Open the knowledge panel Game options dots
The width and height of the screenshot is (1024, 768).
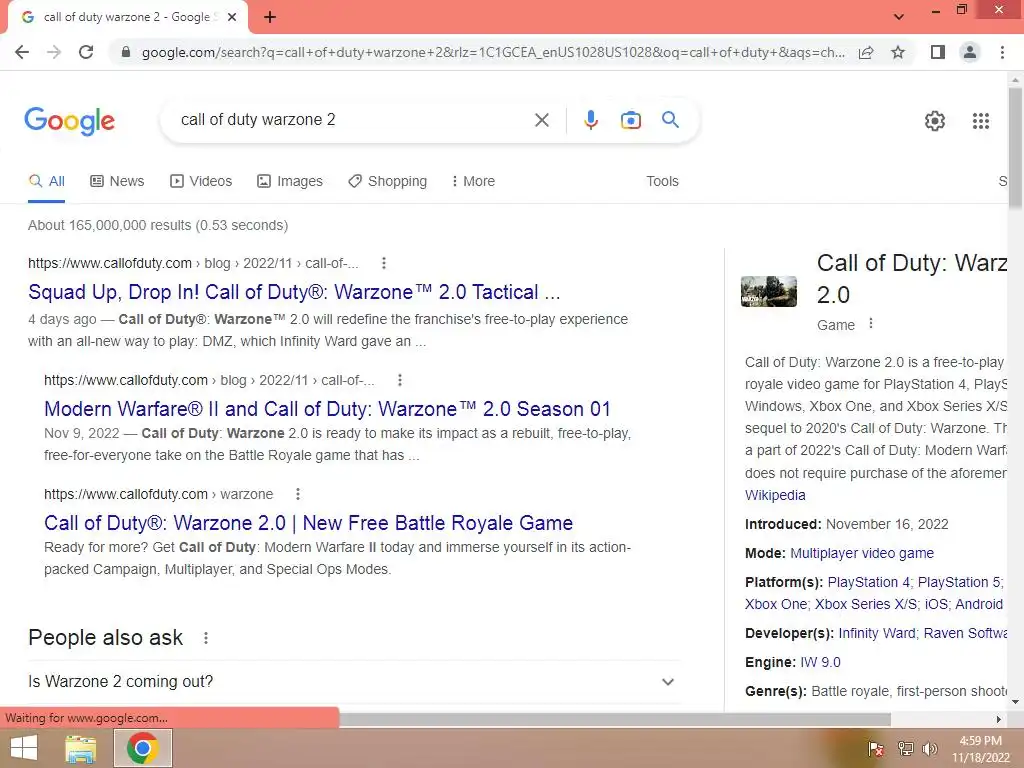(x=871, y=324)
